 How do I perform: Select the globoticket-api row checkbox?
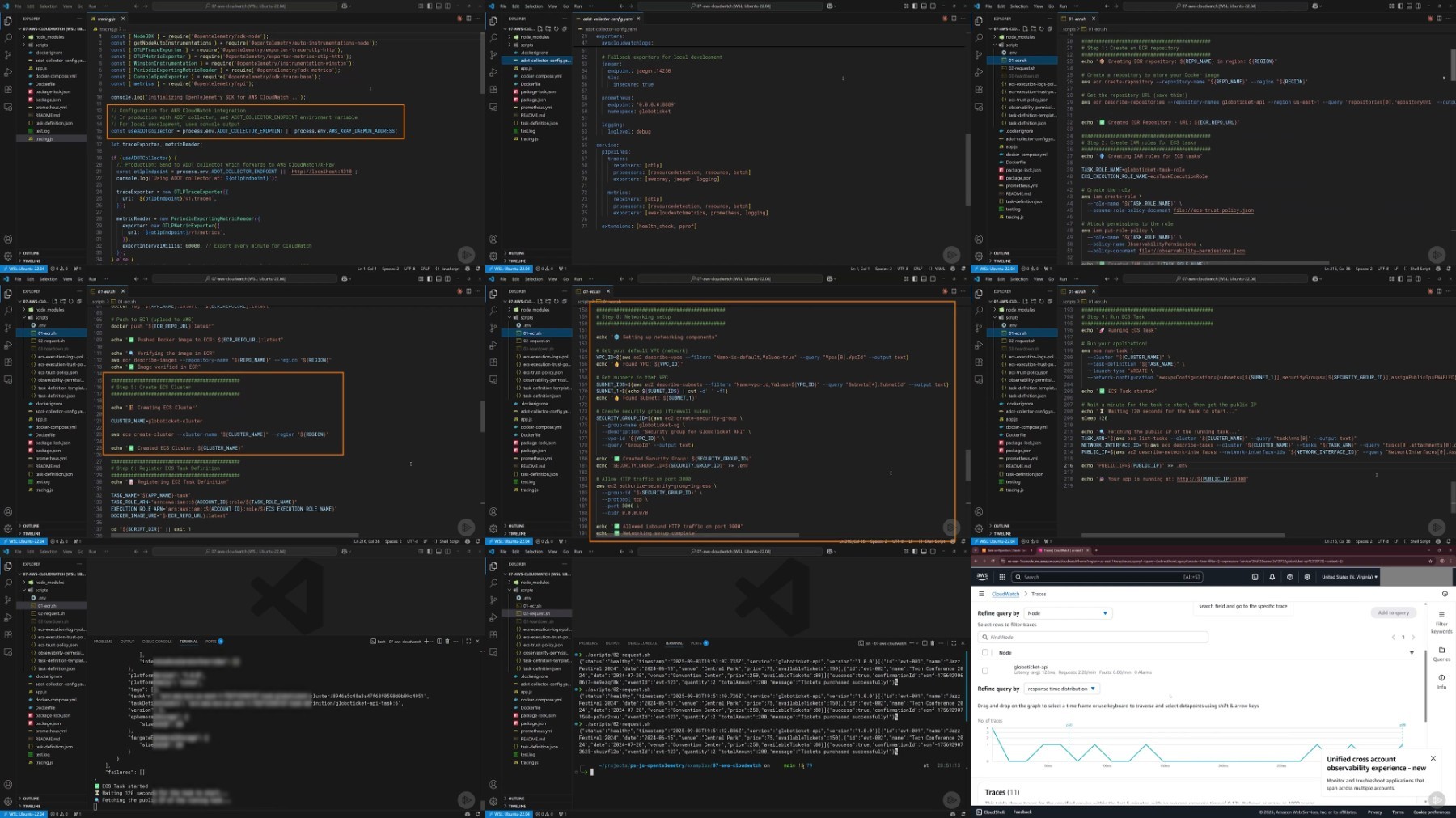coord(984,670)
